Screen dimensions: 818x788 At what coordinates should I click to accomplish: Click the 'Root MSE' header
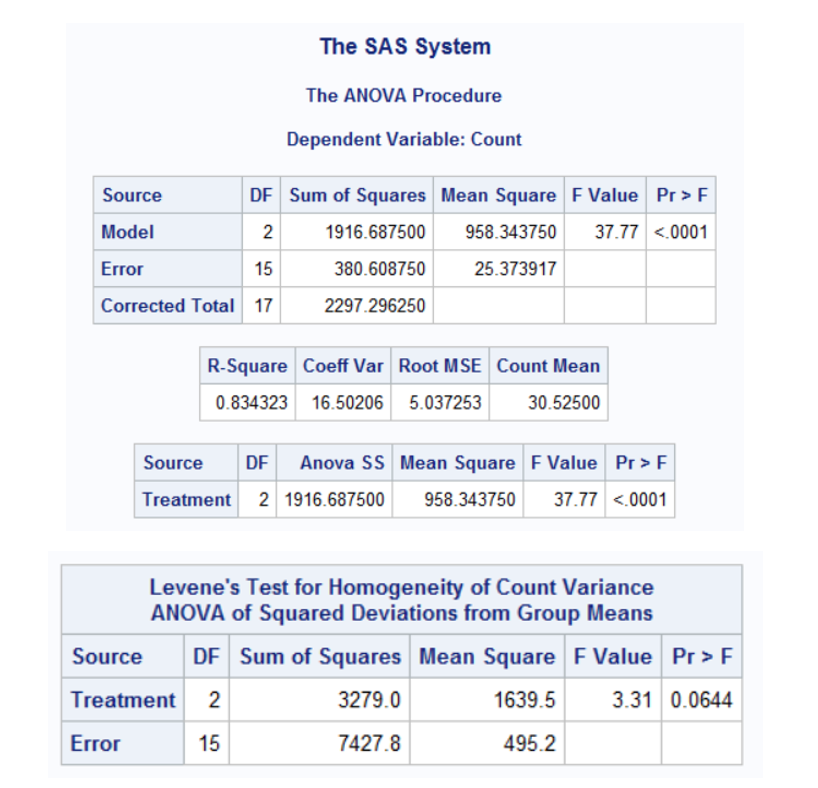coord(440,366)
